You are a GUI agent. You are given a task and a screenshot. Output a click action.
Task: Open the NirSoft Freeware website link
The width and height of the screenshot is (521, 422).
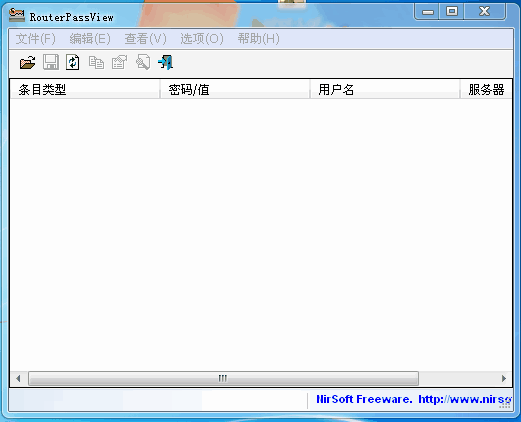tap(413, 399)
